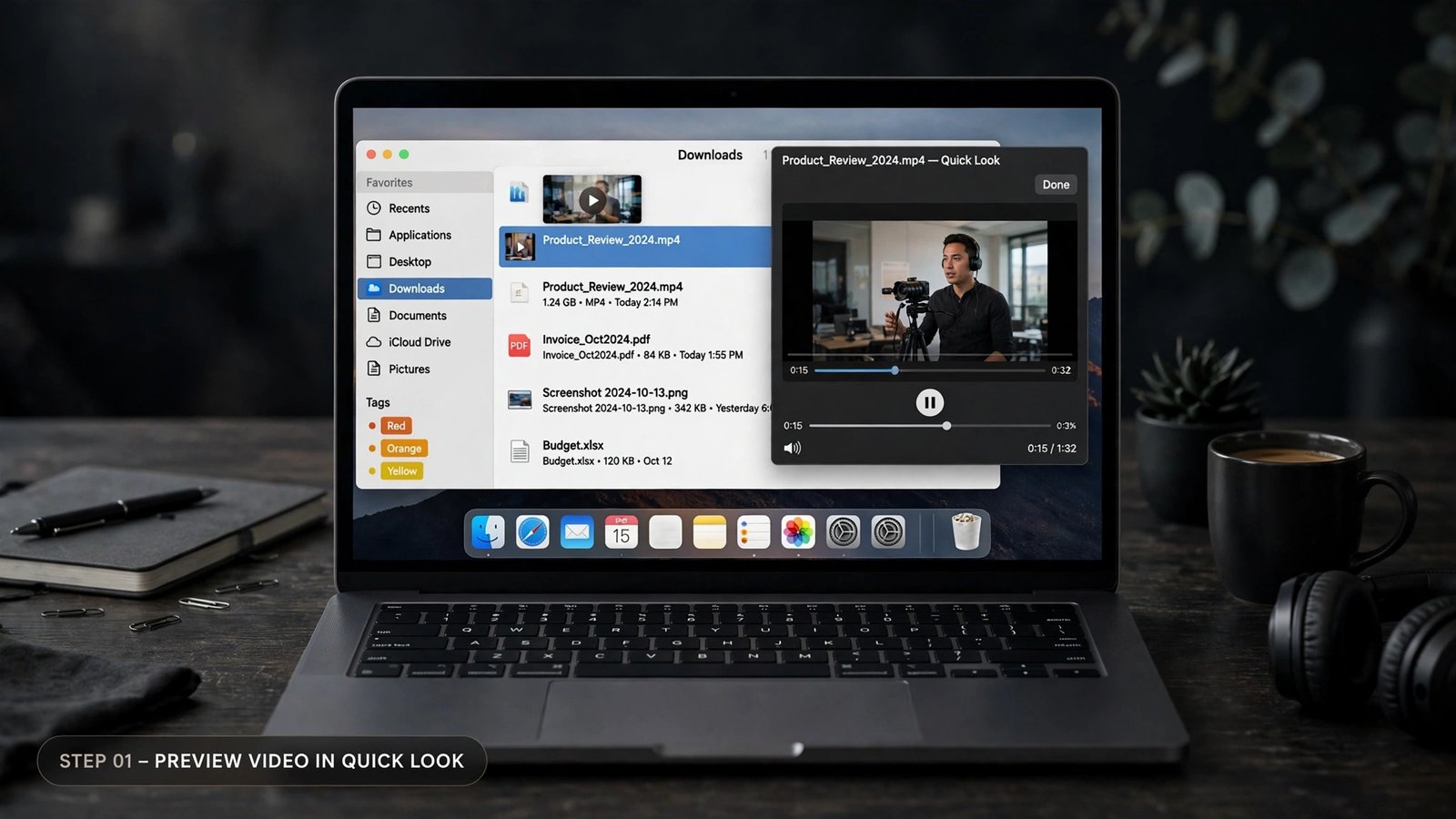The width and height of the screenshot is (1456, 819).
Task: Filter by the Red tag
Action: pos(396,426)
